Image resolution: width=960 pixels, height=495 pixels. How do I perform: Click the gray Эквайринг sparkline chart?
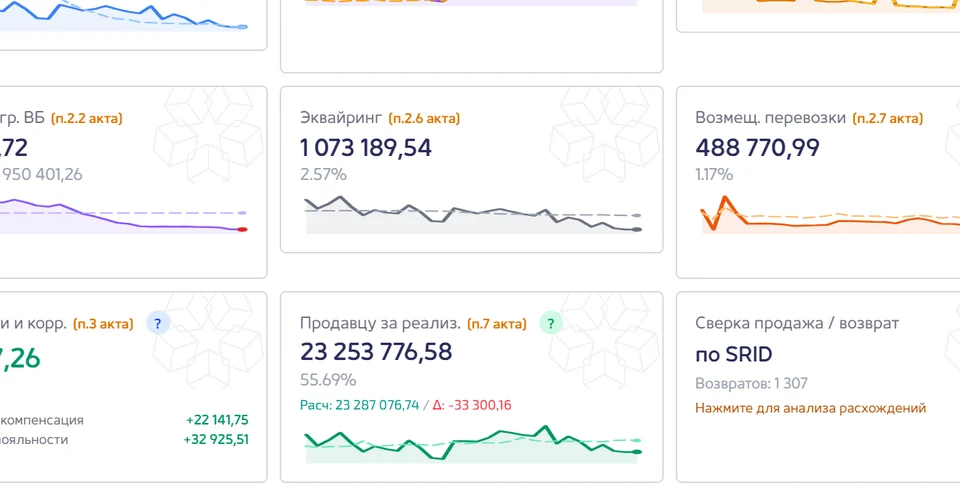pos(473,214)
